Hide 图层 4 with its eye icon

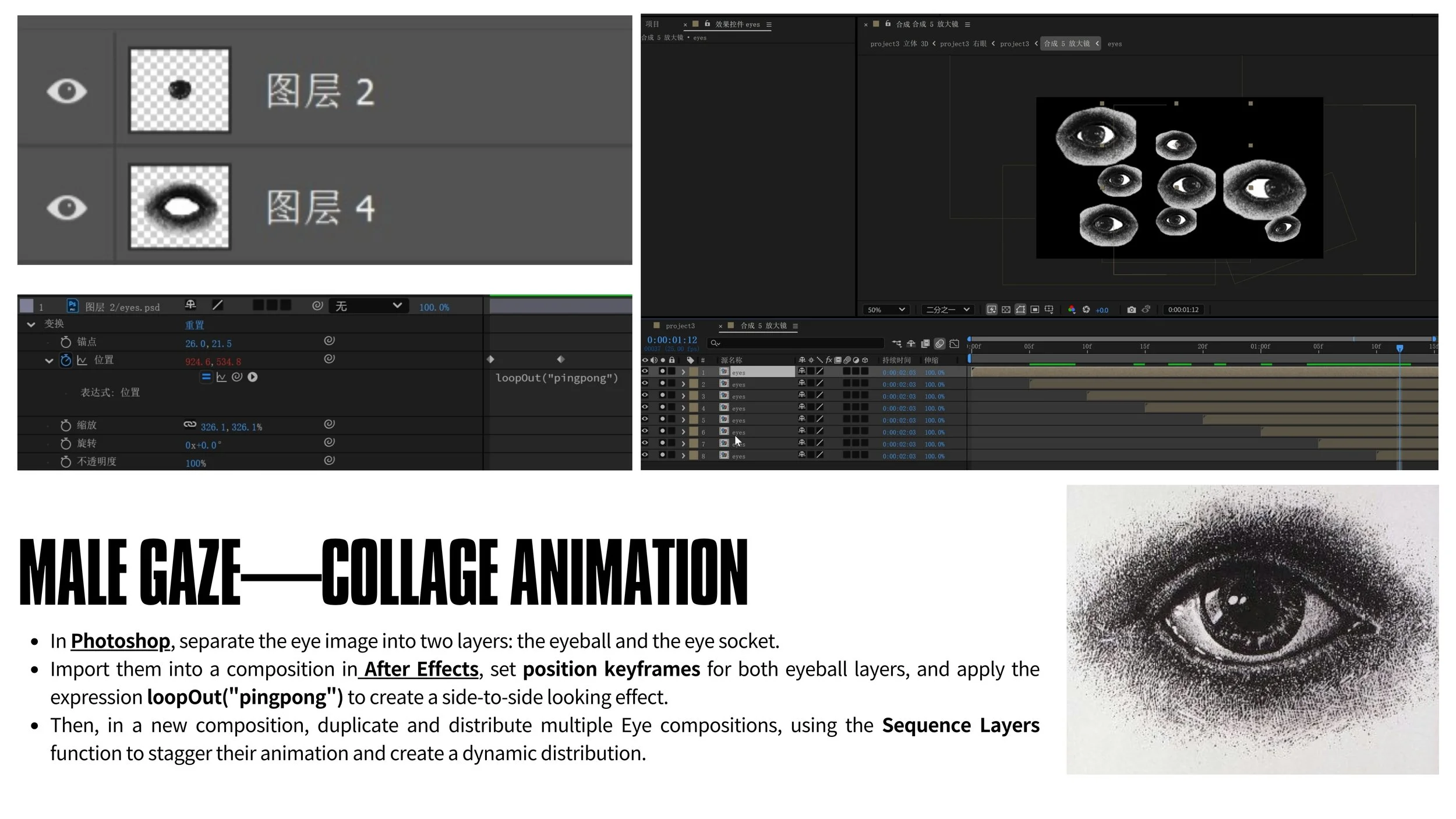[66, 208]
